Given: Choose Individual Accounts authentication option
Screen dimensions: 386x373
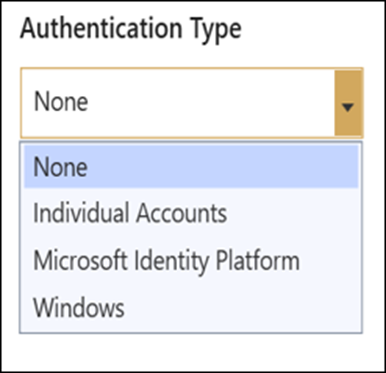Looking at the screenshot, I should pyautogui.click(x=191, y=213).
